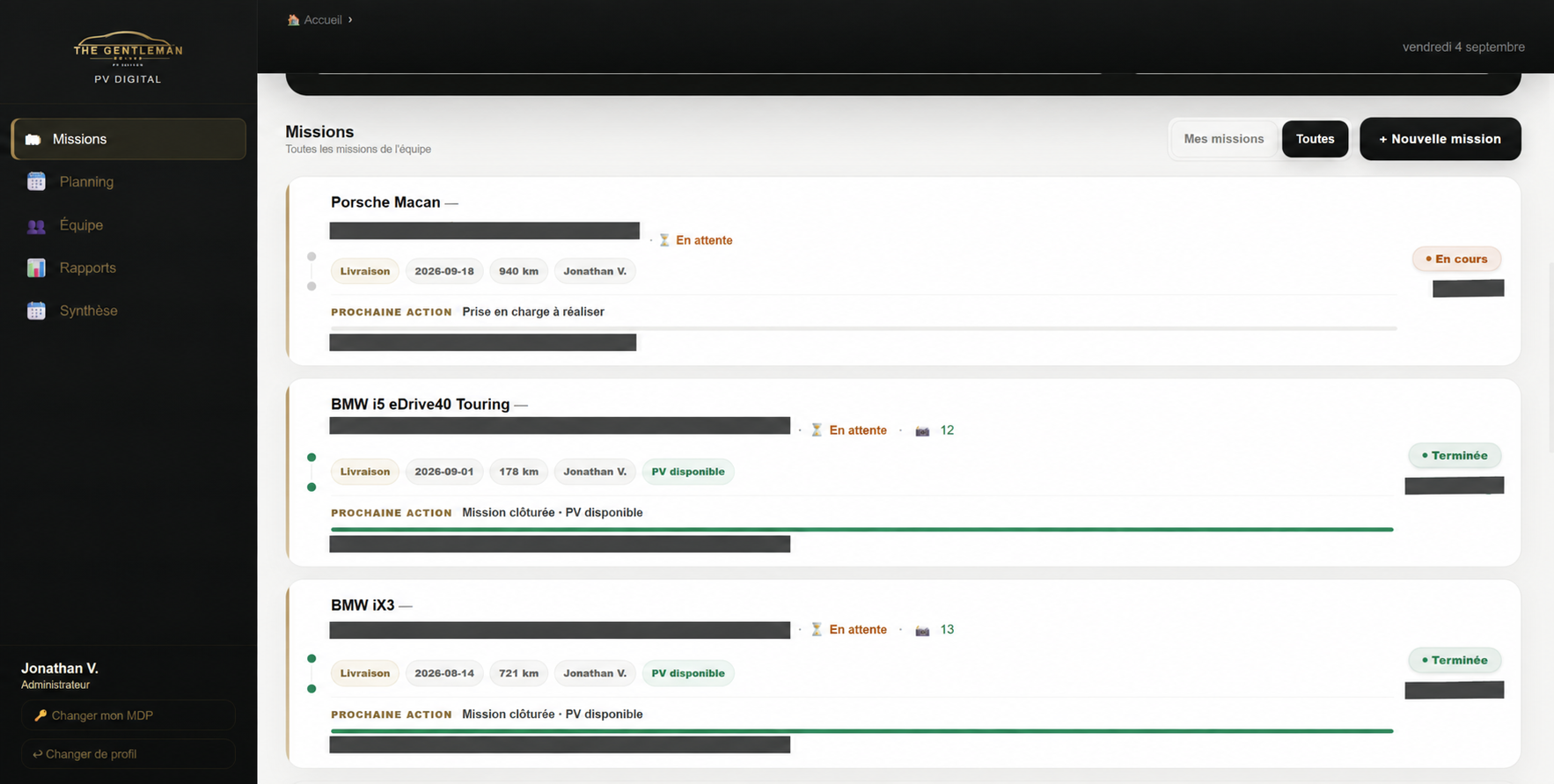Follow the Accueil breadcrumb link
The width and height of the screenshot is (1554, 784).
pos(323,19)
